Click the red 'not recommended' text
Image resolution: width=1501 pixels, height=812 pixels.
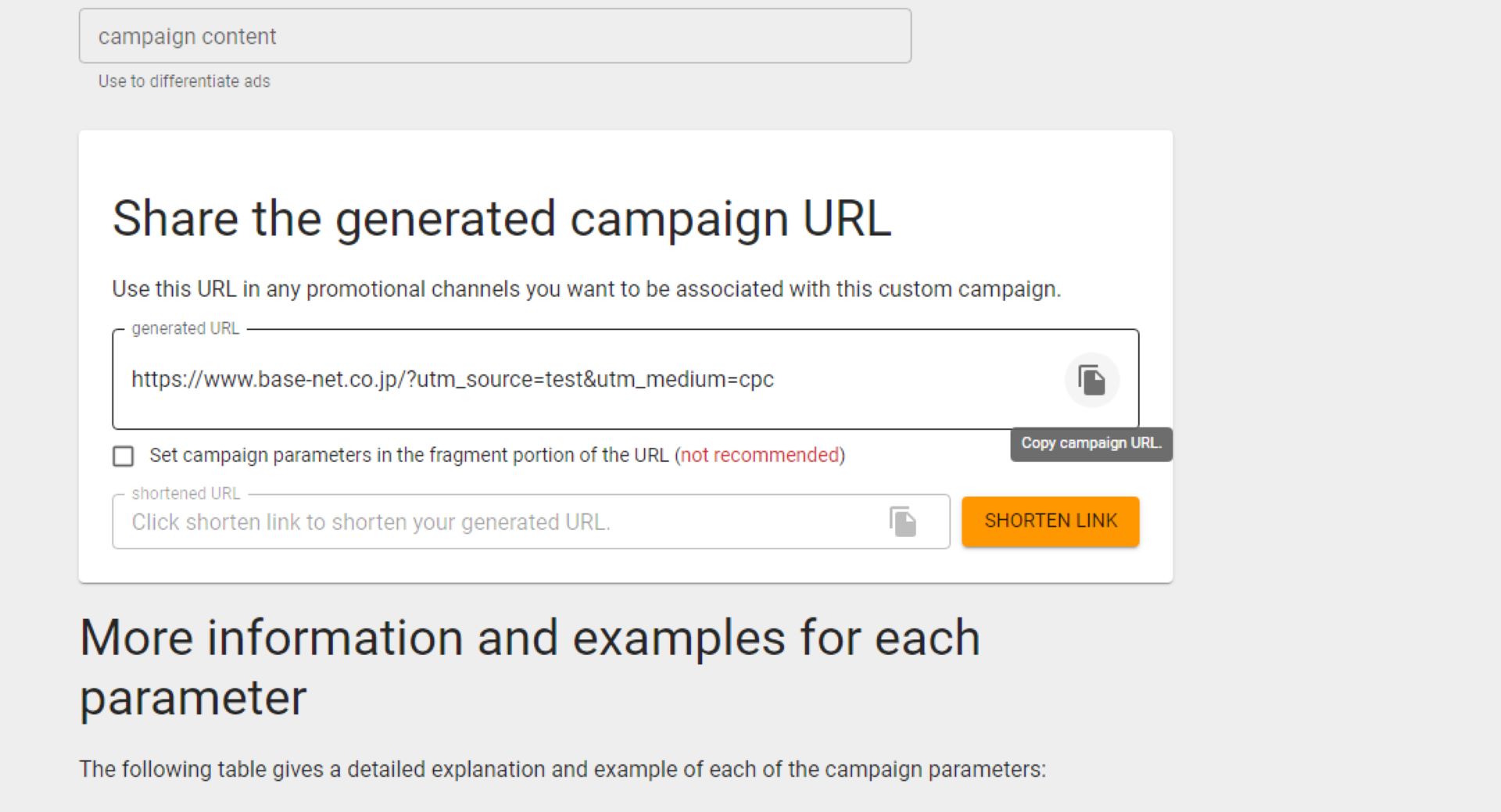[x=760, y=455]
